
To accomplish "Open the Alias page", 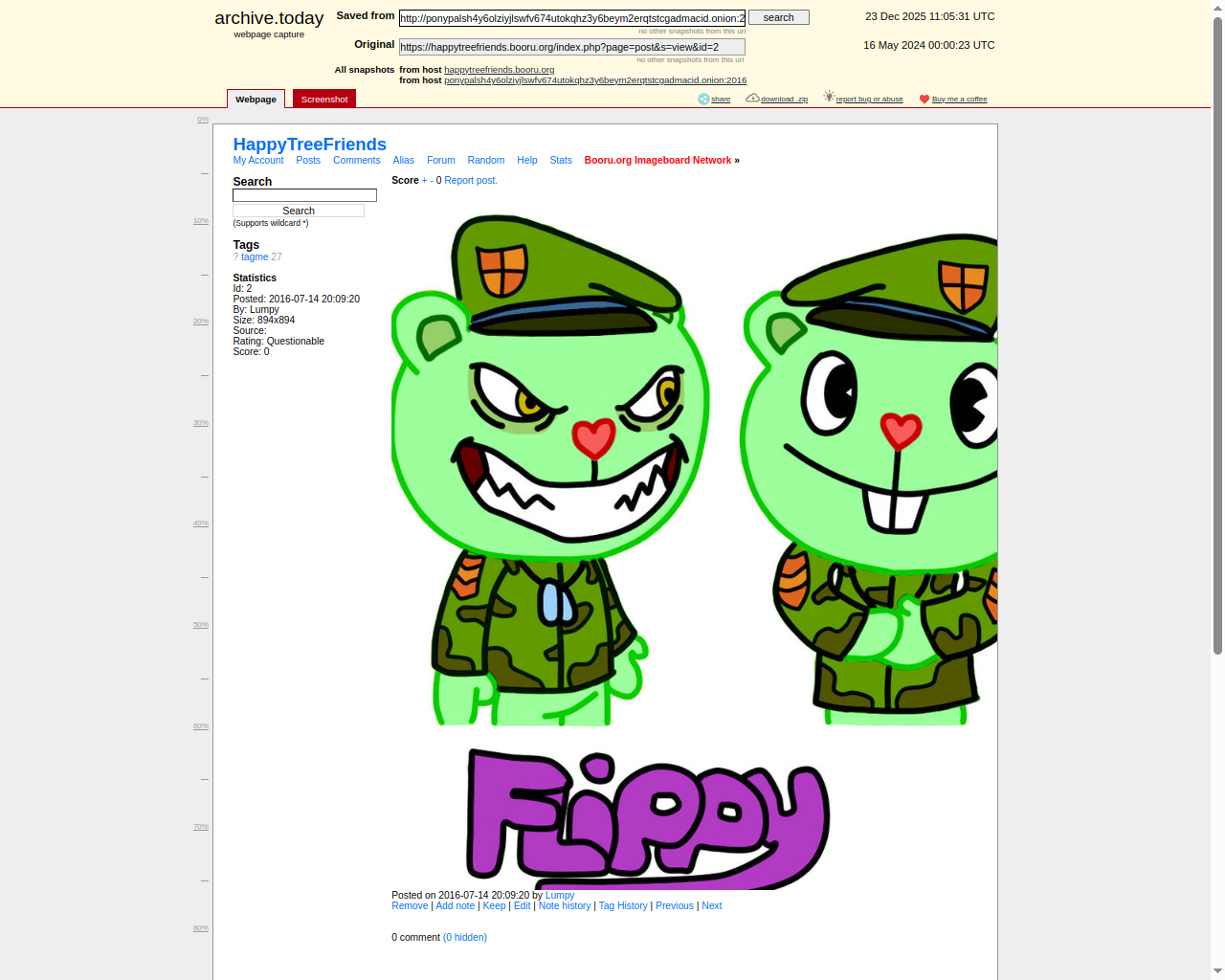I will [404, 161].
